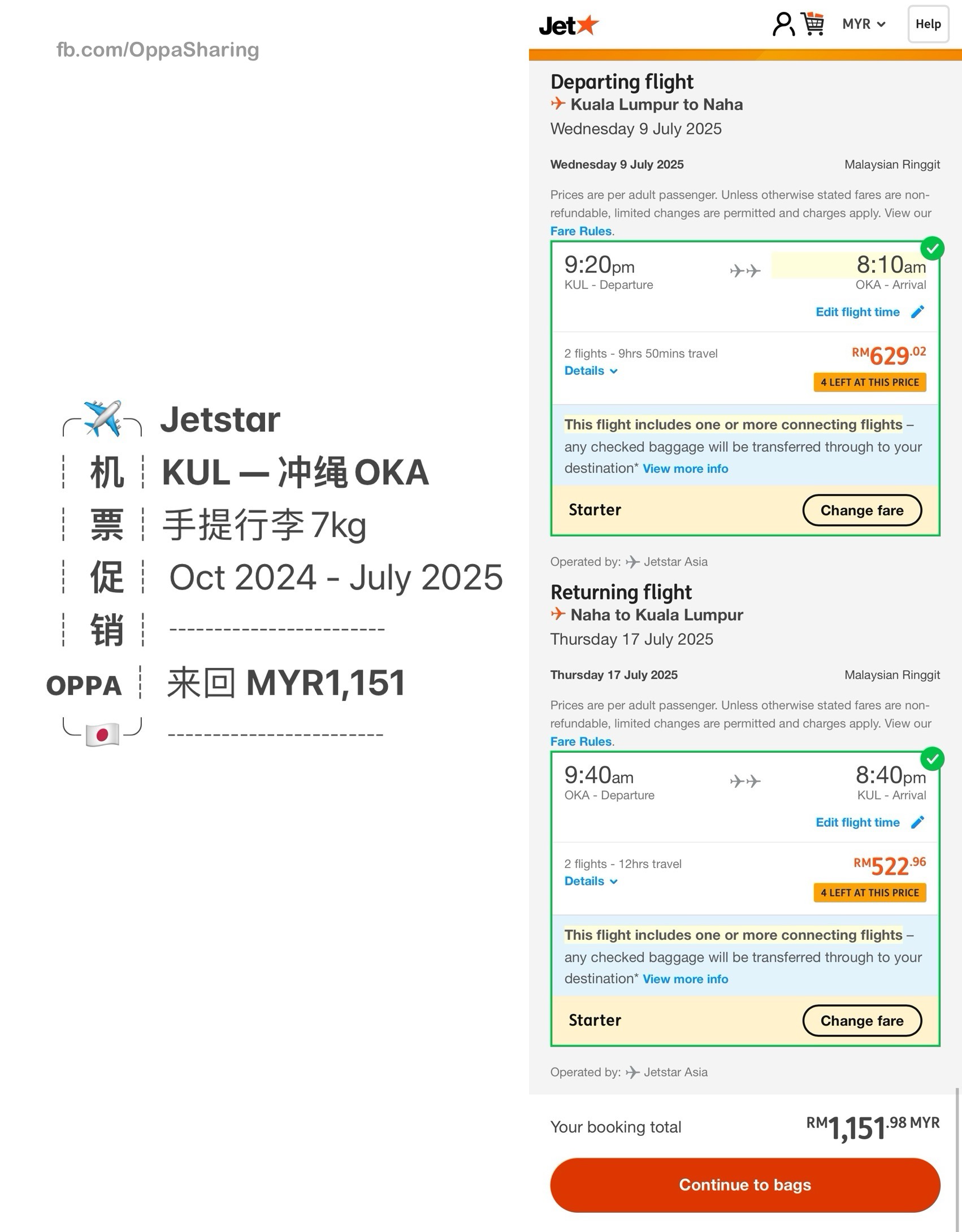Image resolution: width=962 pixels, height=1232 pixels.
Task: Click orange plane icon beside Kuala Lumpur to Naha
Action: tap(558, 103)
